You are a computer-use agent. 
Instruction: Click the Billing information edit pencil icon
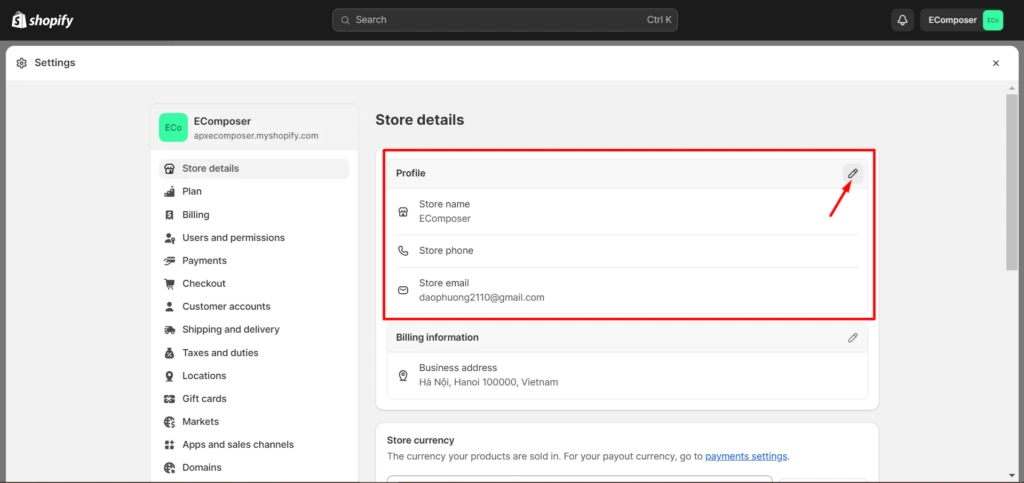tap(852, 338)
